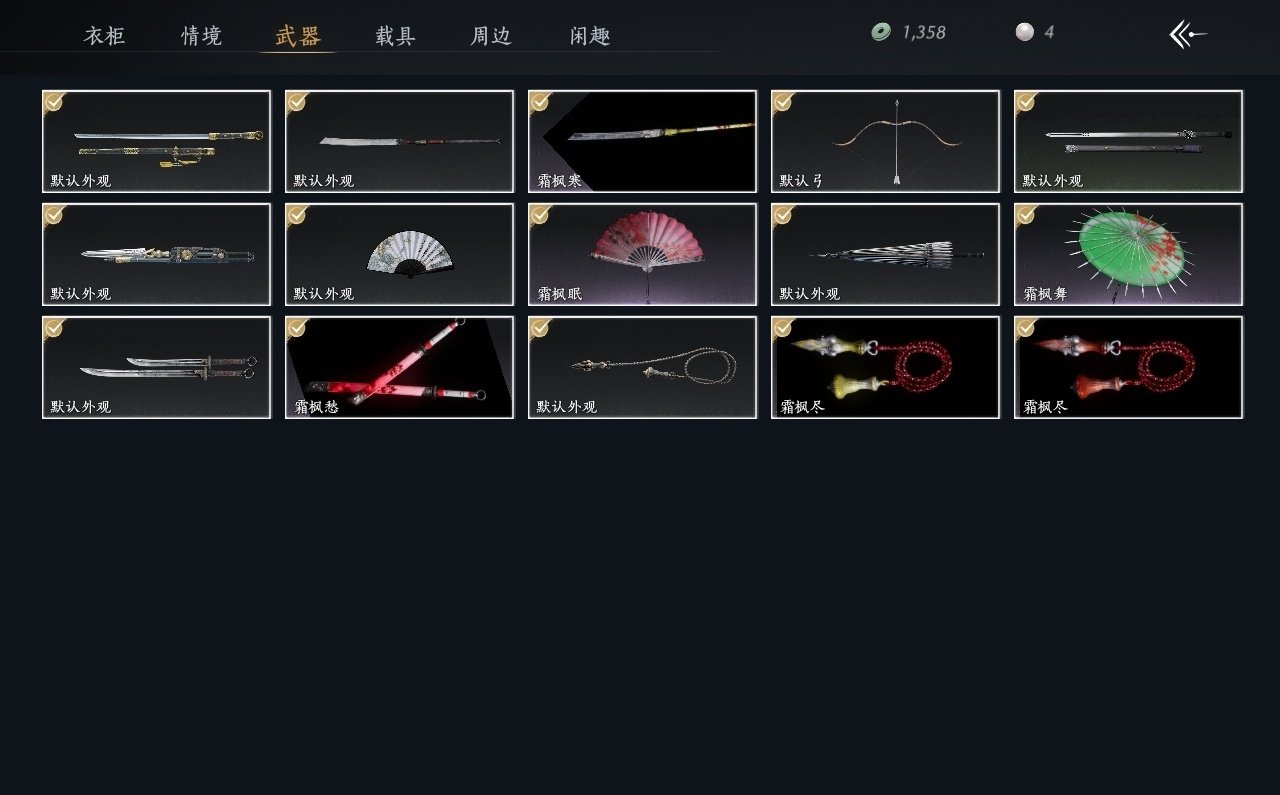Select the default striped umbrella skin
This screenshot has height=795, width=1280.
point(885,254)
